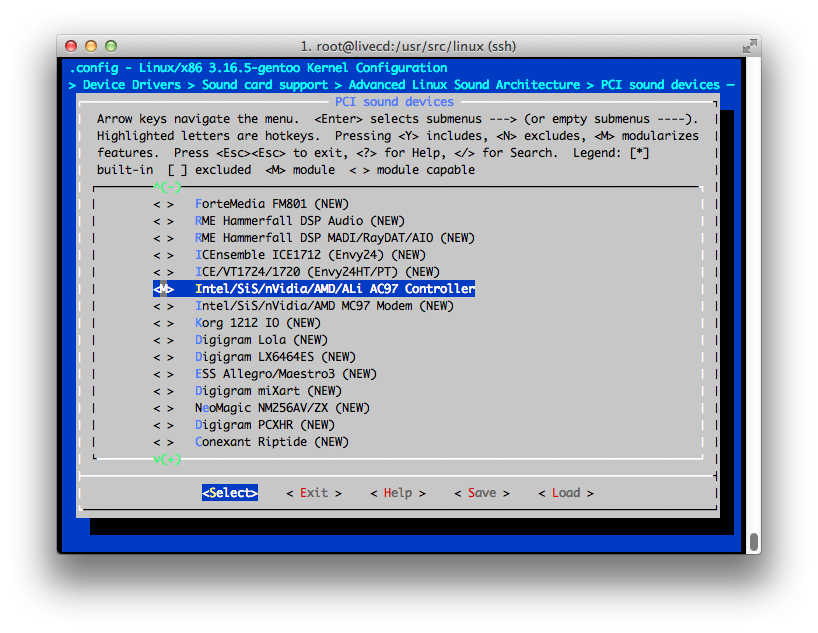Toggle brackets for RME Hammerfall DSP Audio
818x633 pixels.
click(x=163, y=221)
